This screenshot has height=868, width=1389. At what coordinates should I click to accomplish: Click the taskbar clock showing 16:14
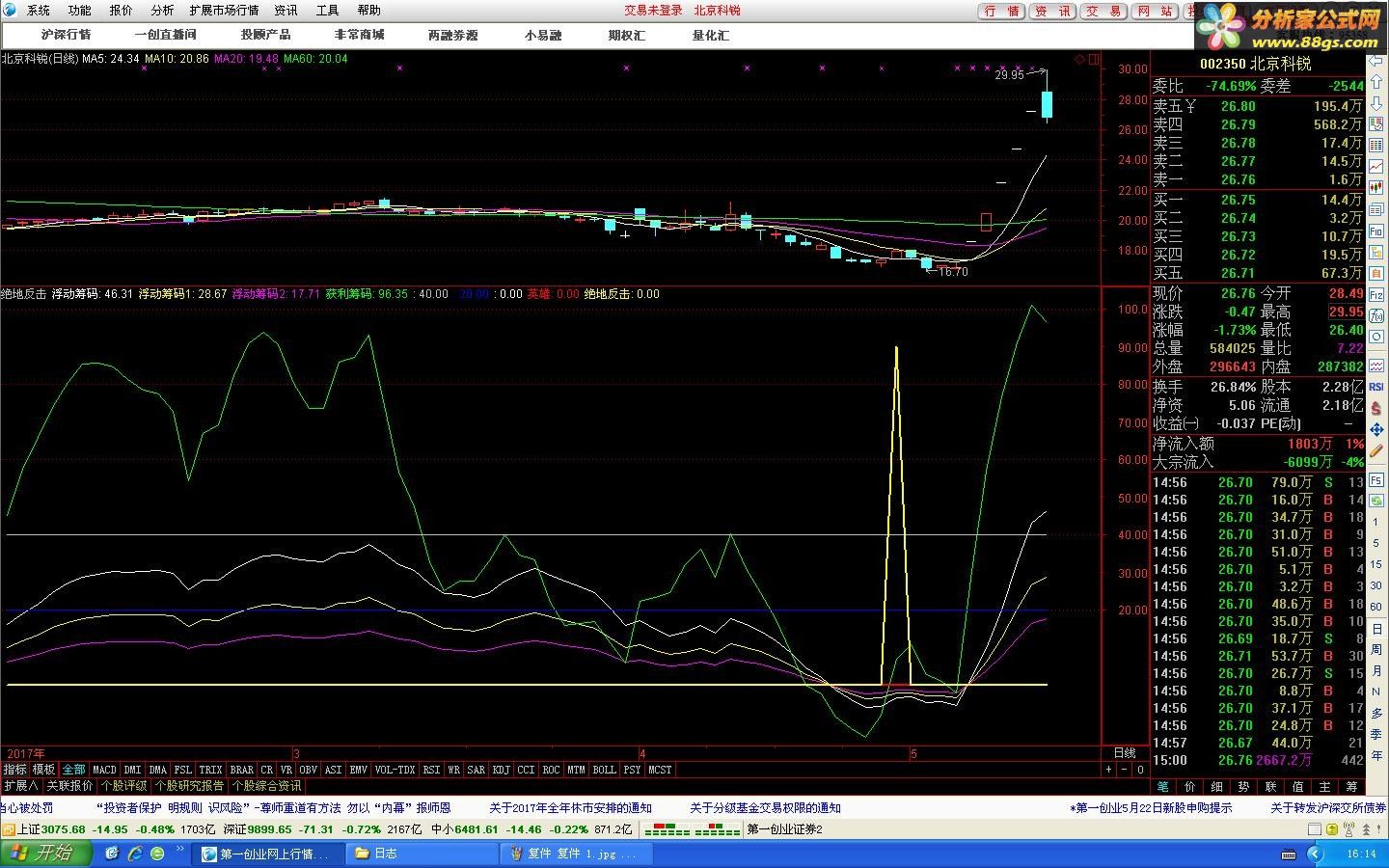tap(1362, 854)
